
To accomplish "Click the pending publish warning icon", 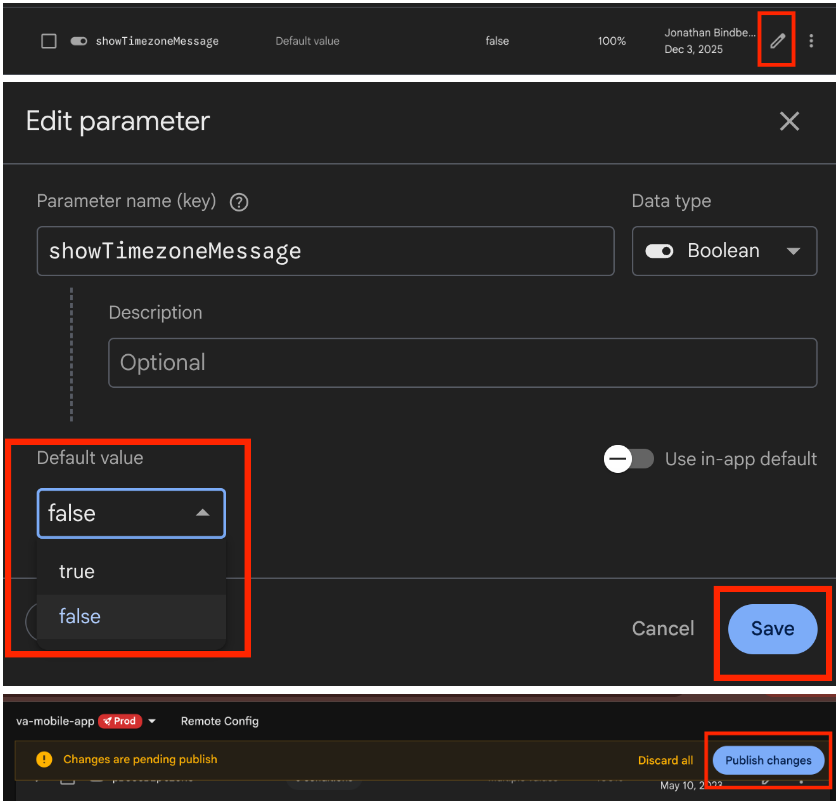I will 44,759.
